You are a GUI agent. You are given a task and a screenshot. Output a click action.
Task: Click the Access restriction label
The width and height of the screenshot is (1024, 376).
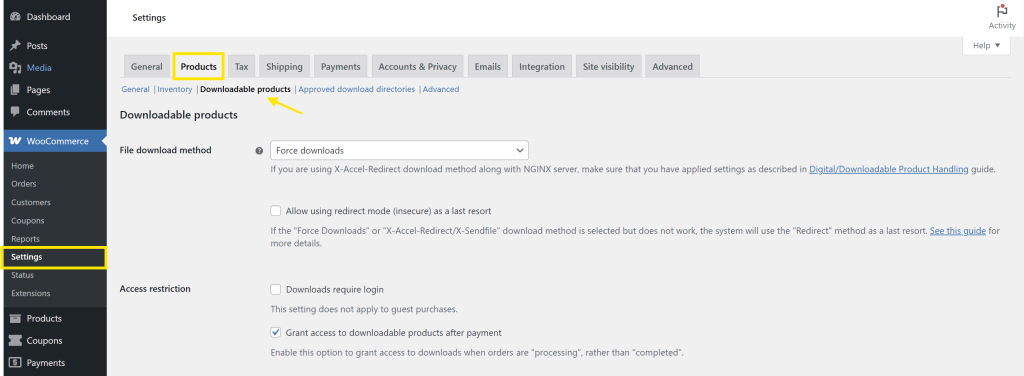click(155, 289)
